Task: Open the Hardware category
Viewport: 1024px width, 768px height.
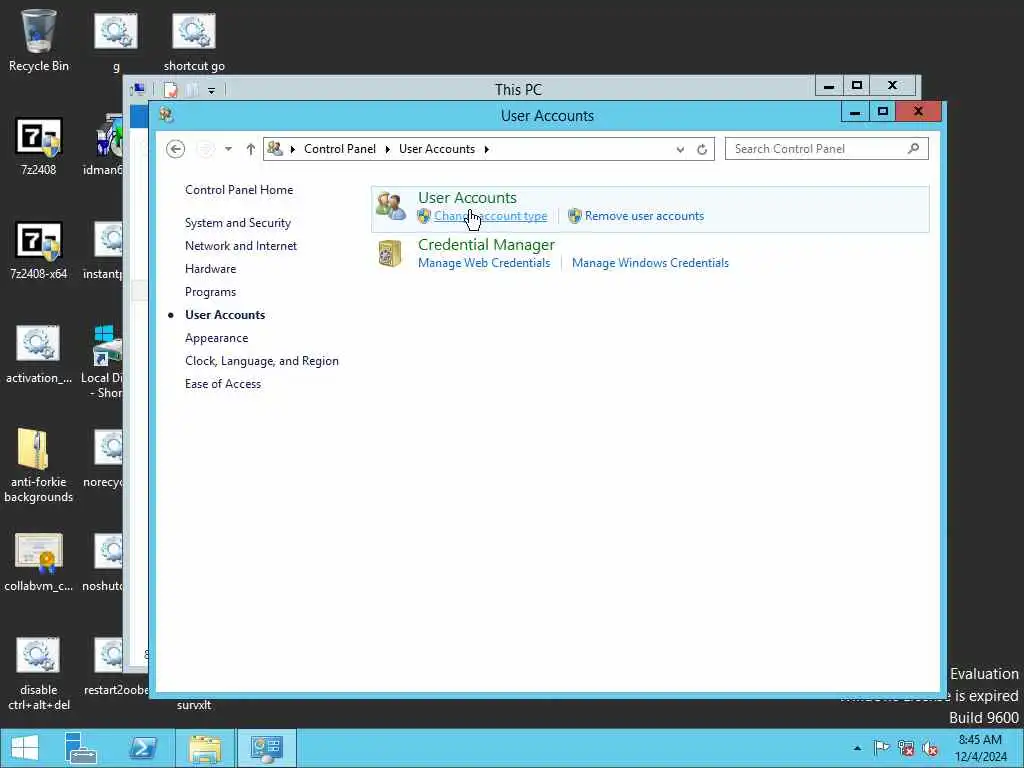Action: click(210, 269)
